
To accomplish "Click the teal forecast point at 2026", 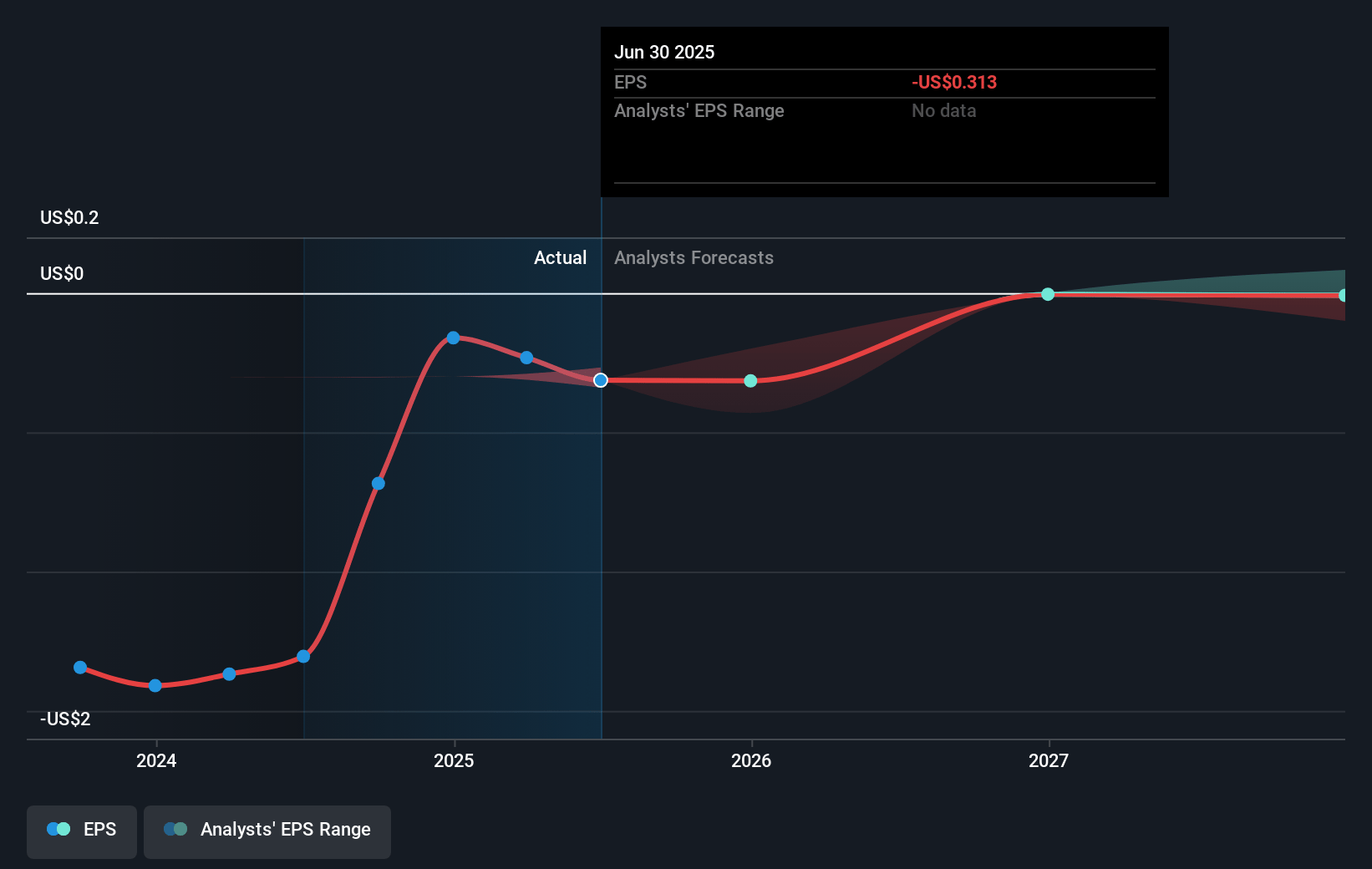I will coord(750,381).
